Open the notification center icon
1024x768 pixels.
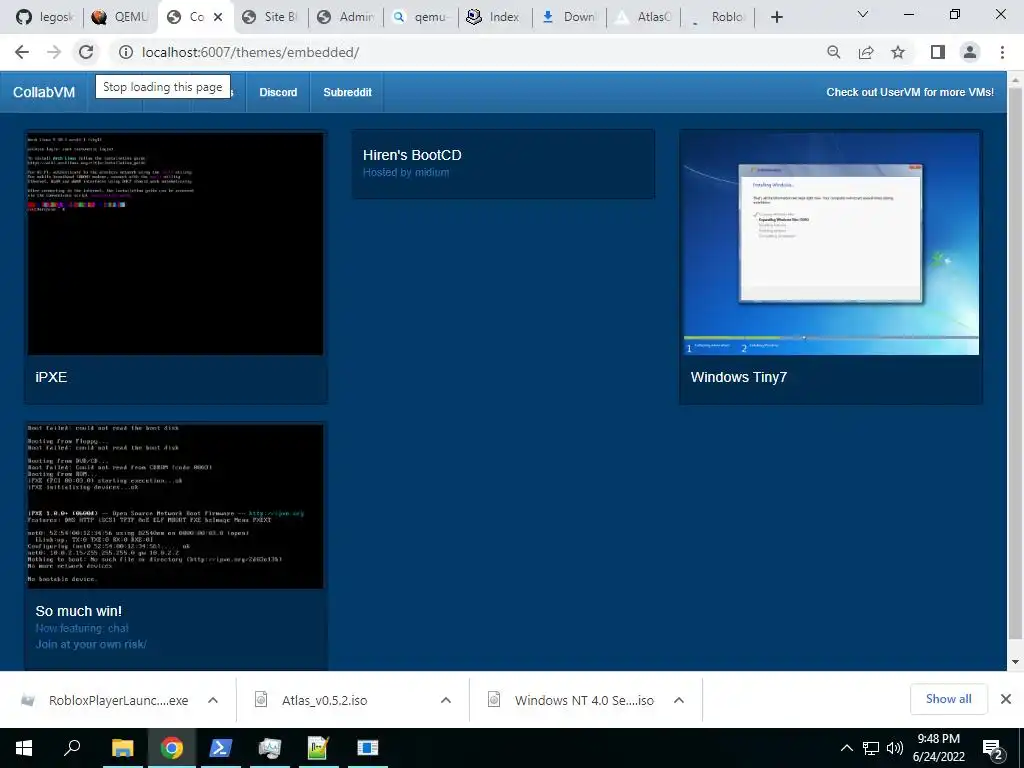point(993,749)
